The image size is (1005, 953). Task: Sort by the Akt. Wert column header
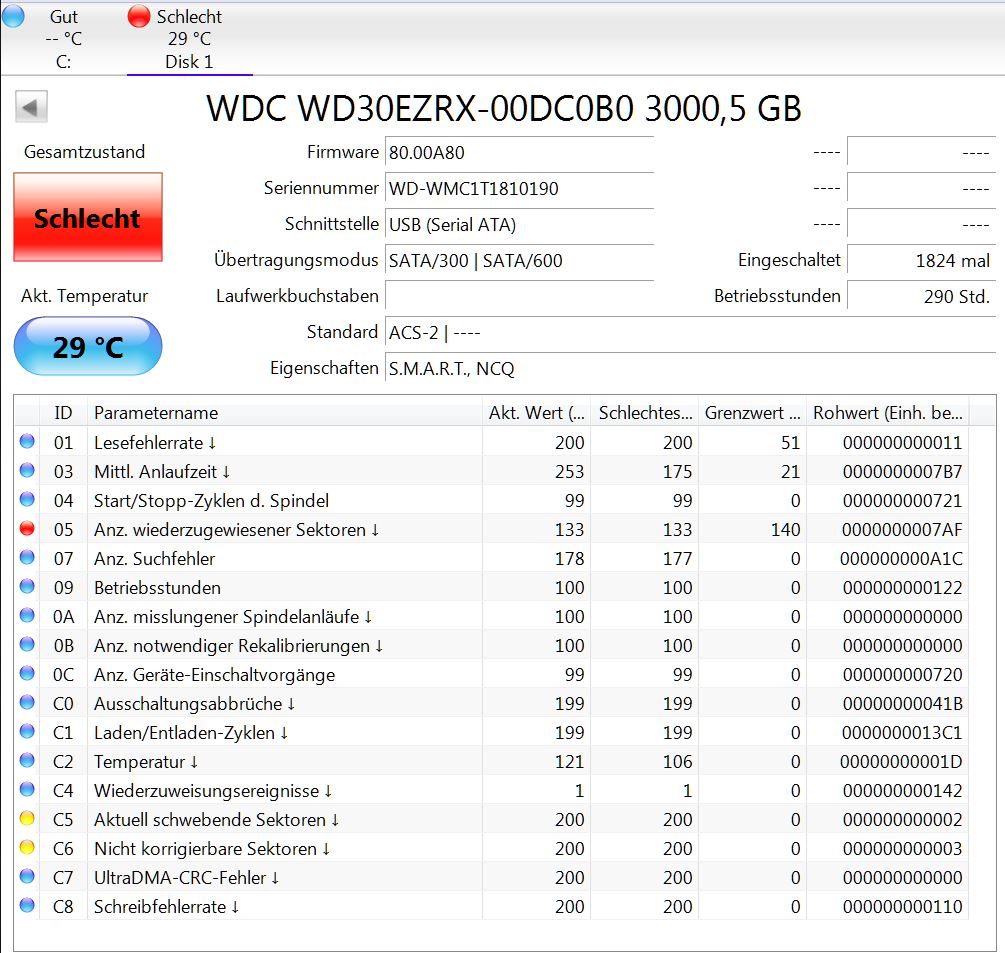536,412
